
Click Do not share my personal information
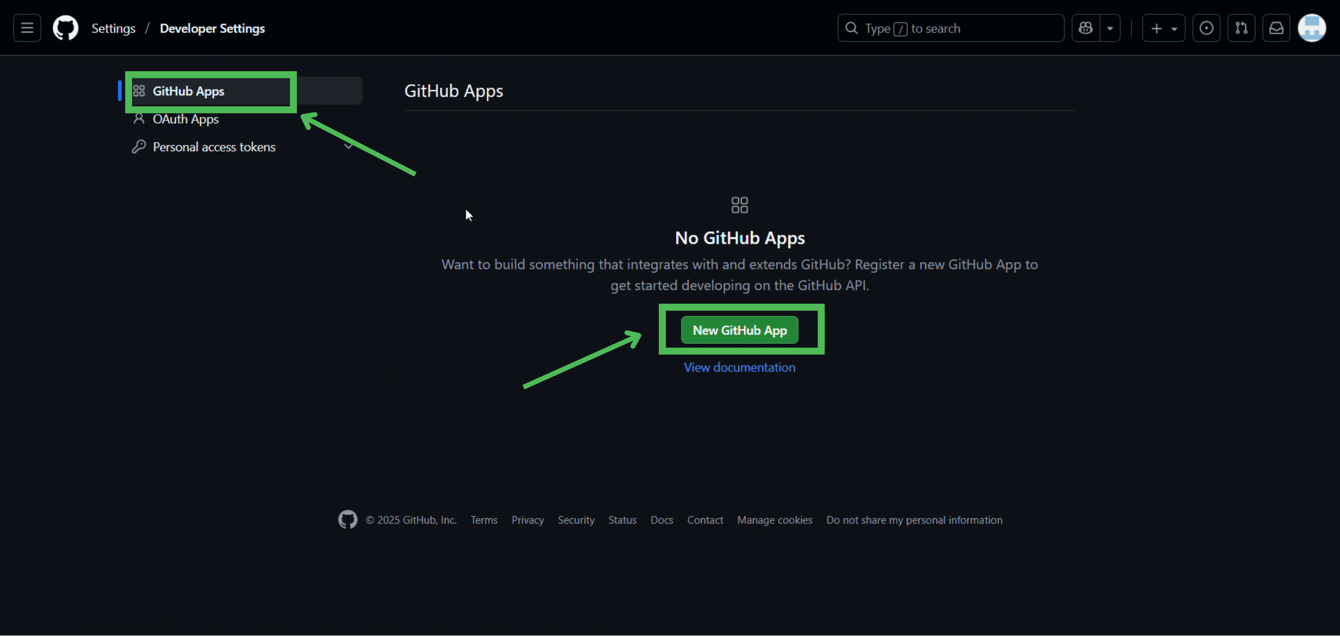(x=914, y=520)
